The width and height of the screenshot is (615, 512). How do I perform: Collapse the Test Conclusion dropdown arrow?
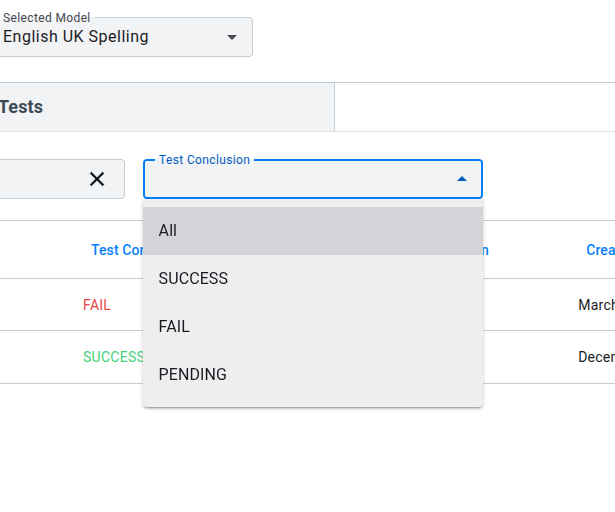coord(461,179)
